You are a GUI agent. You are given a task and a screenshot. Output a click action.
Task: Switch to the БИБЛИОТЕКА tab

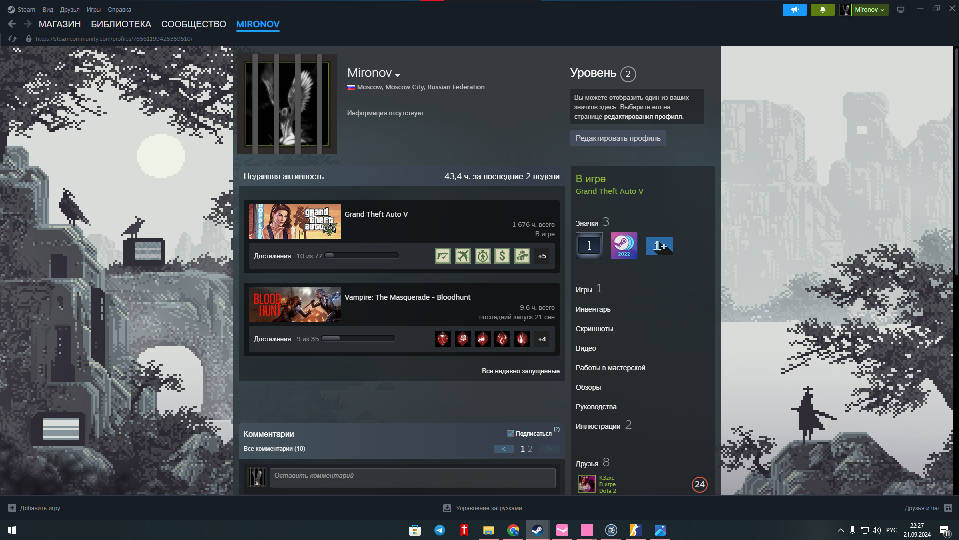pos(121,24)
